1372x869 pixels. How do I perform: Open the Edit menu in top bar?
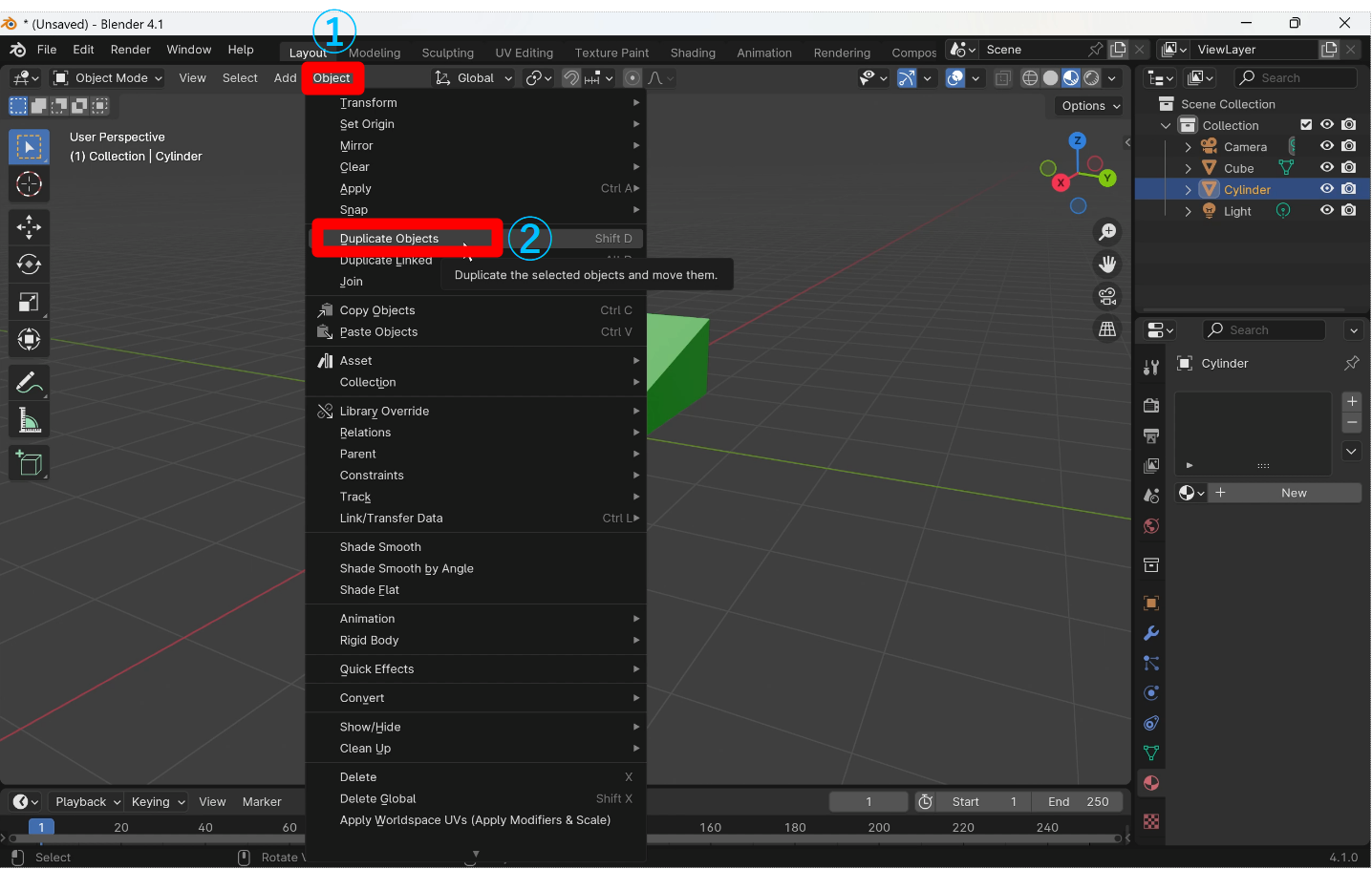pyautogui.click(x=84, y=50)
